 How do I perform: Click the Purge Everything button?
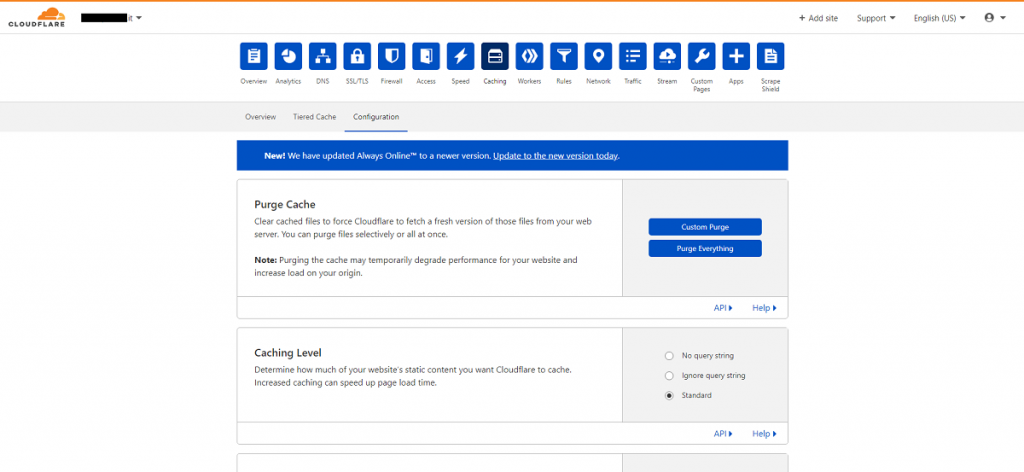[705, 249]
